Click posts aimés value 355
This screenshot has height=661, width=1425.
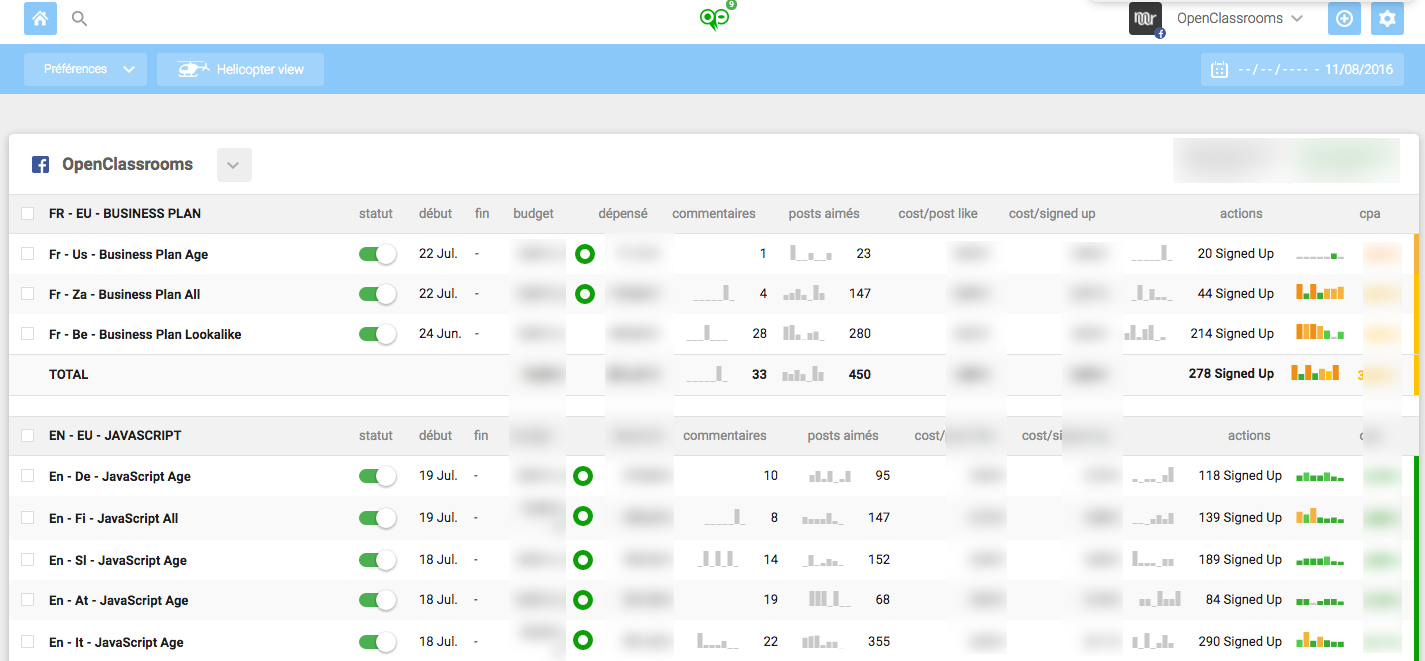point(879,641)
